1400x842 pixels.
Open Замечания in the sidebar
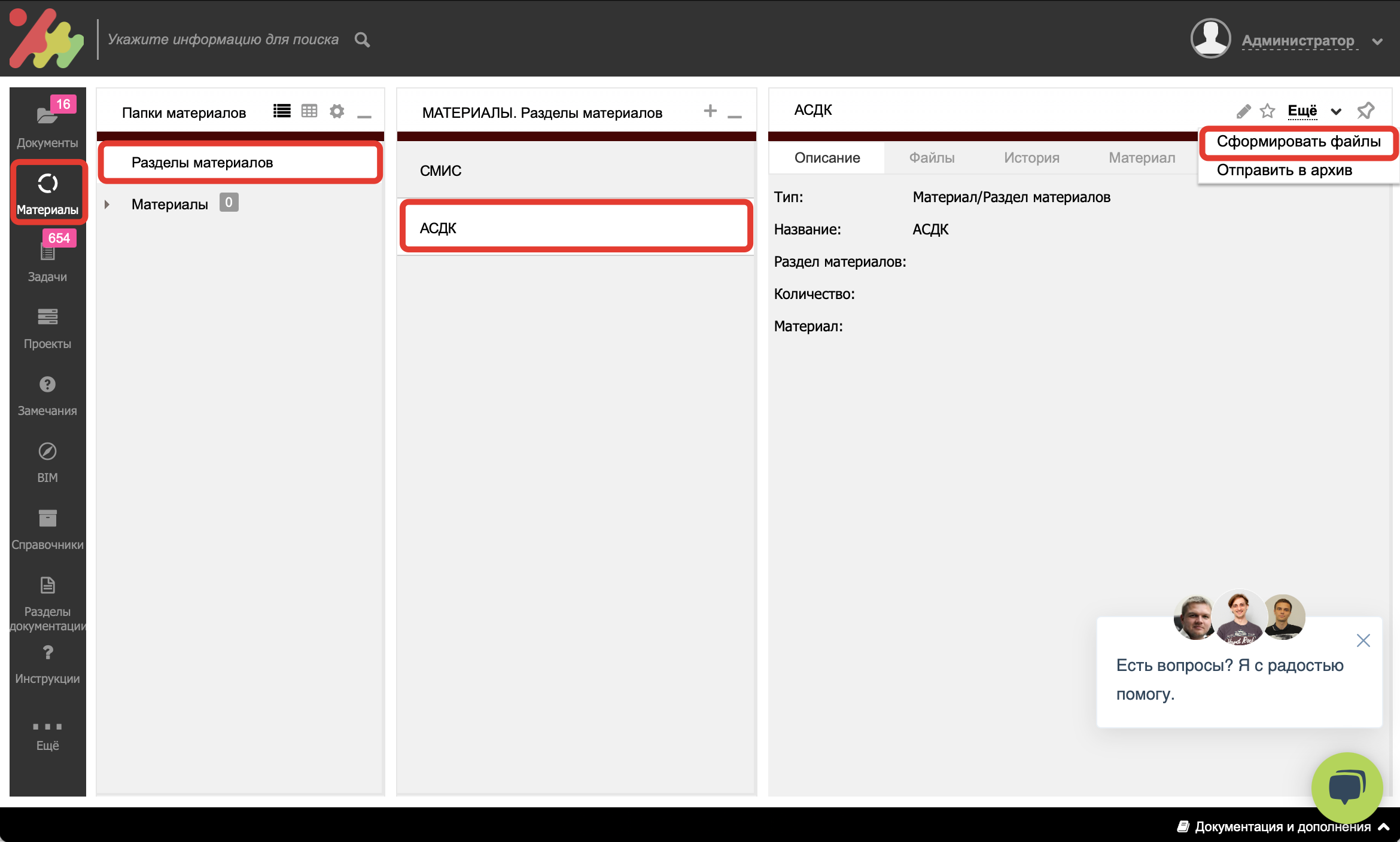pyautogui.click(x=47, y=394)
